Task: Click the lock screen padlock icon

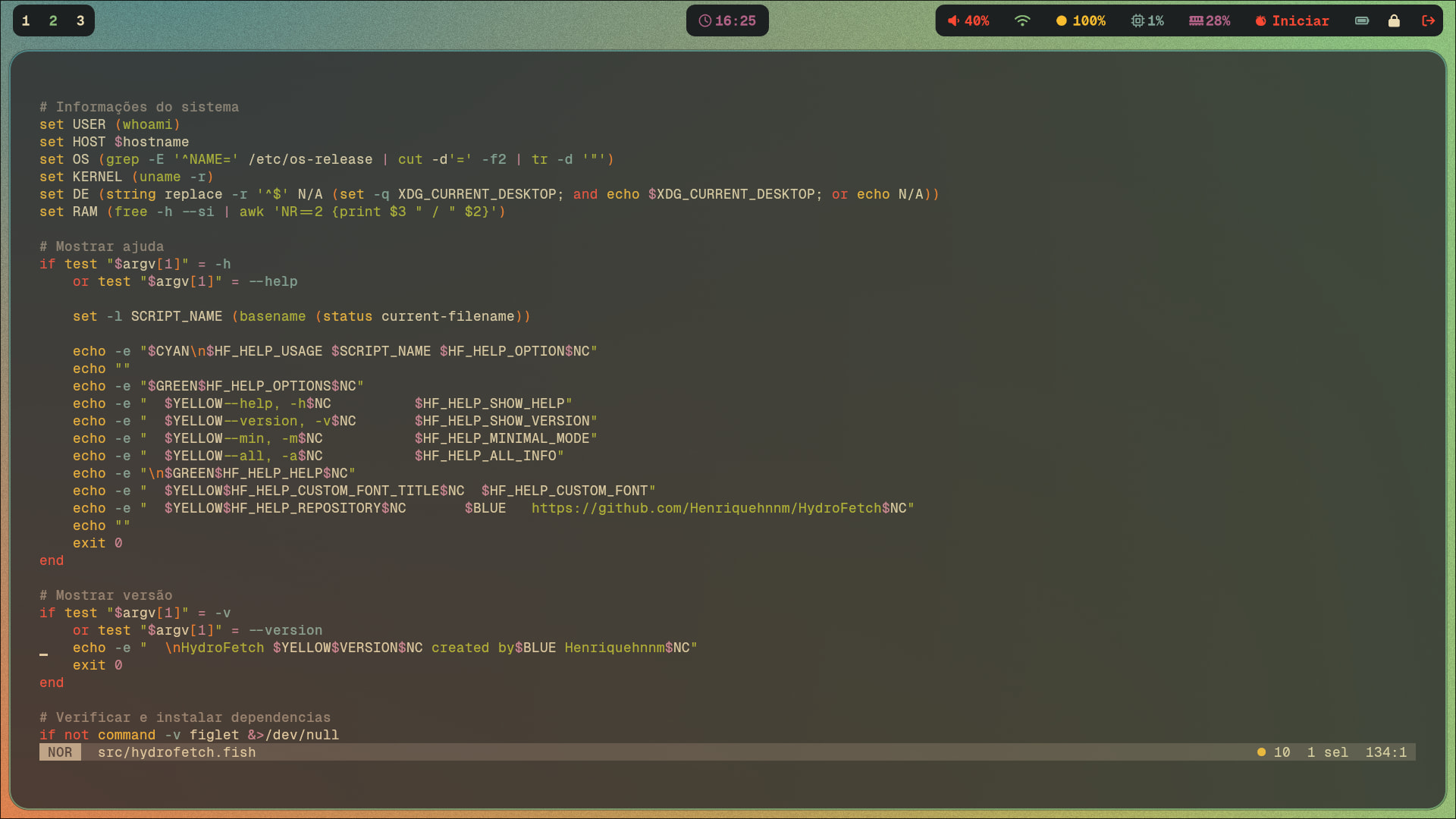Action: point(1394,21)
